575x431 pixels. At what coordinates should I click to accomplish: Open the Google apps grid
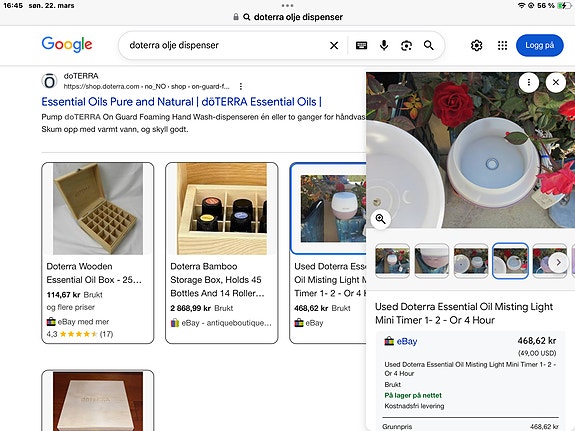(x=502, y=45)
